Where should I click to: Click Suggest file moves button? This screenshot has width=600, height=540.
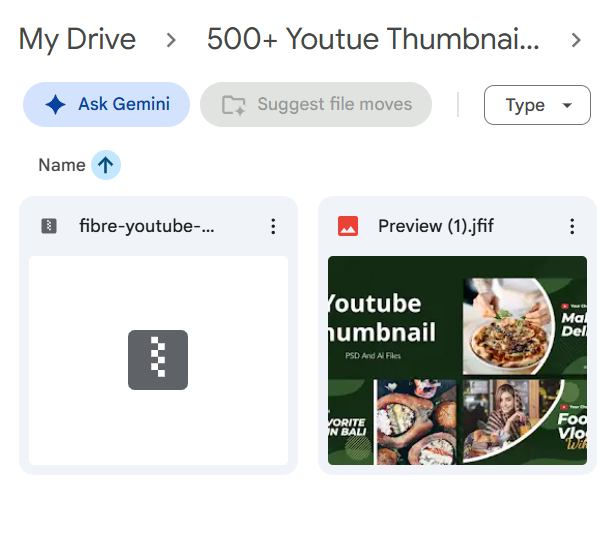coord(316,104)
